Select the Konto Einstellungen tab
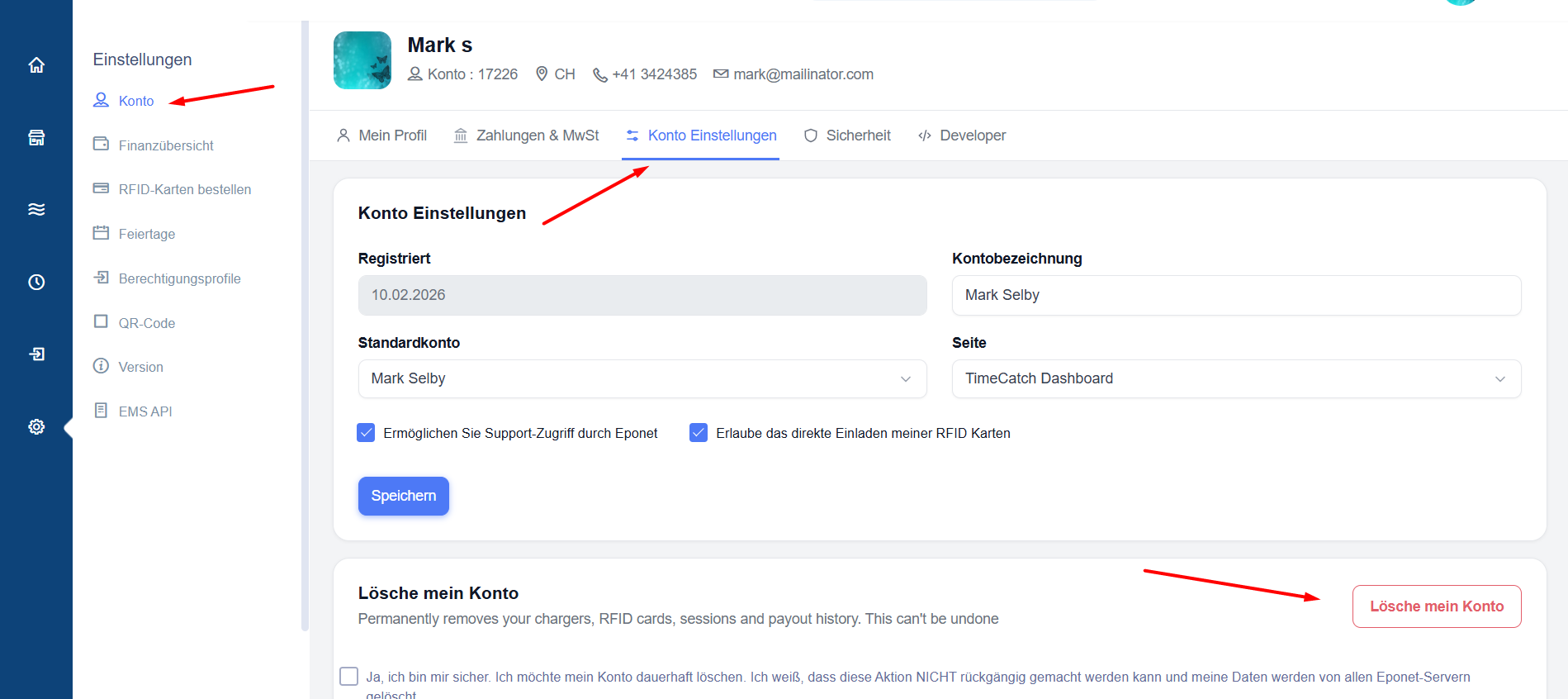 pyautogui.click(x=701, y=136)
